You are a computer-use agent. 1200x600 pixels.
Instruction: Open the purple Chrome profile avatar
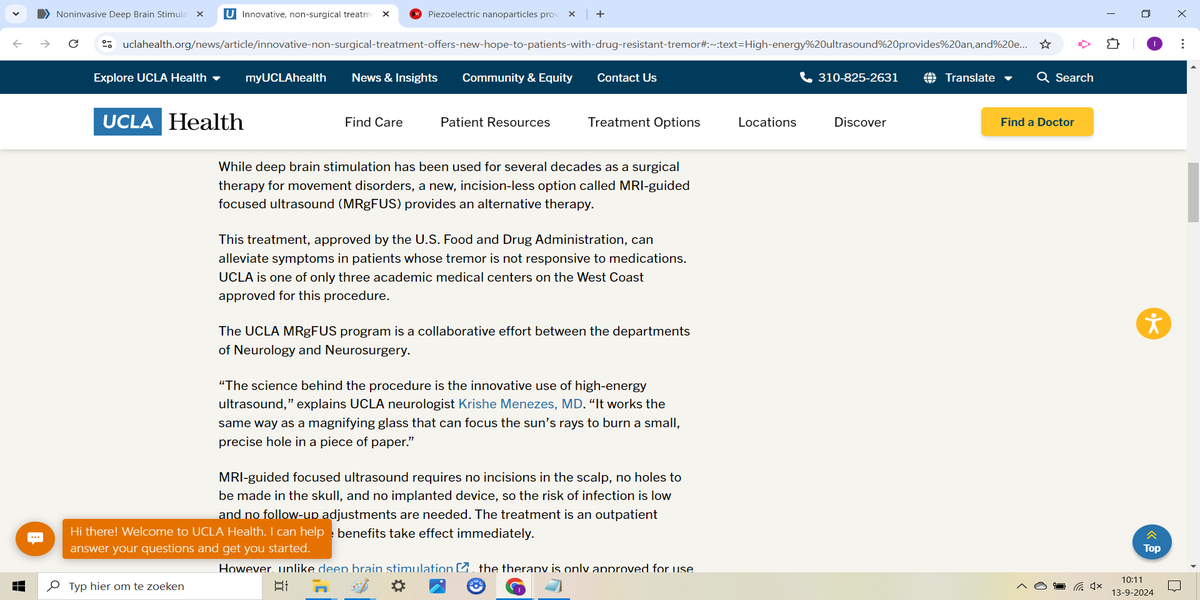(x=1155, y=44)
